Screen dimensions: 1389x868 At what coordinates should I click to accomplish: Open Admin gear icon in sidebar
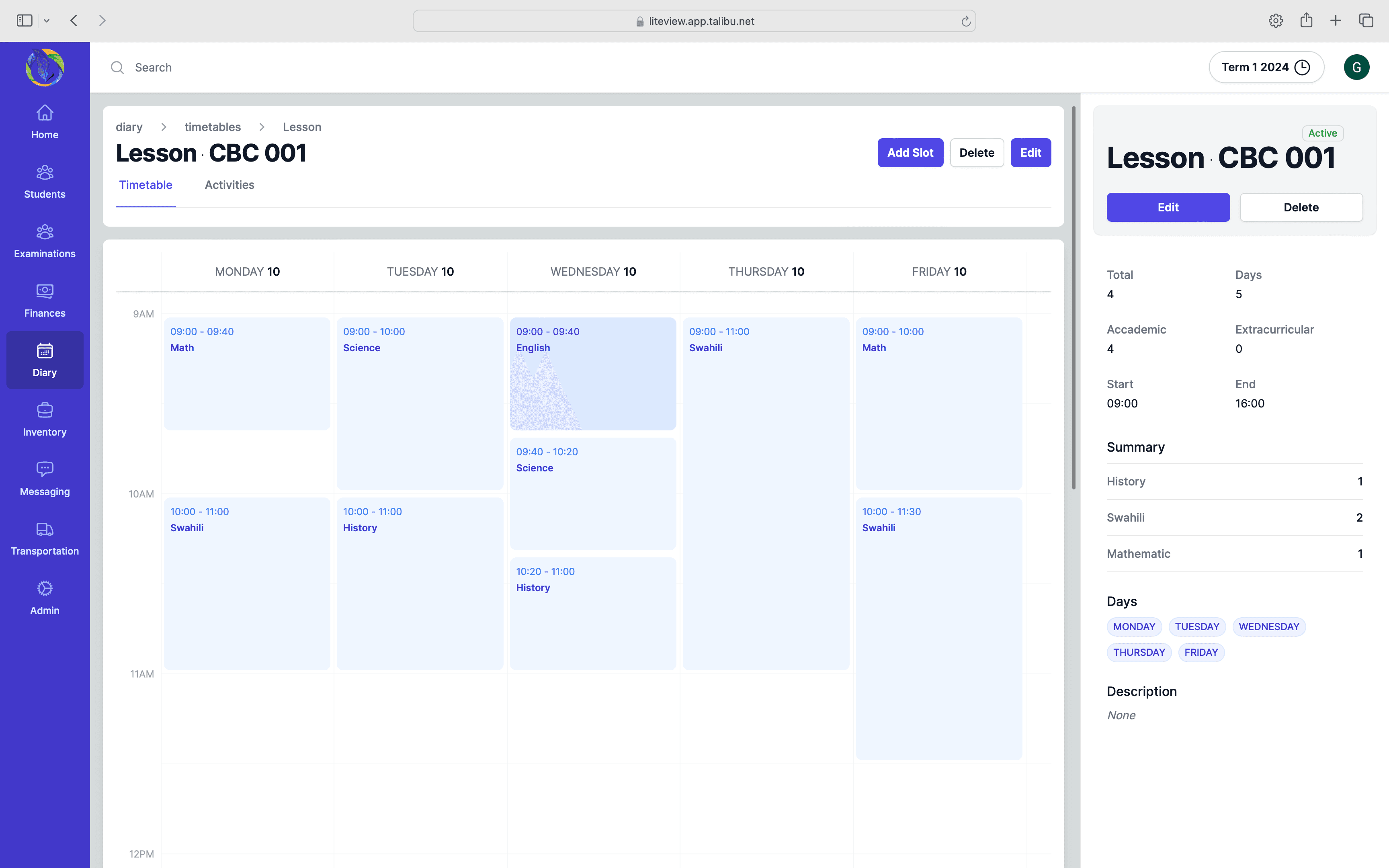tap(45, 588)
